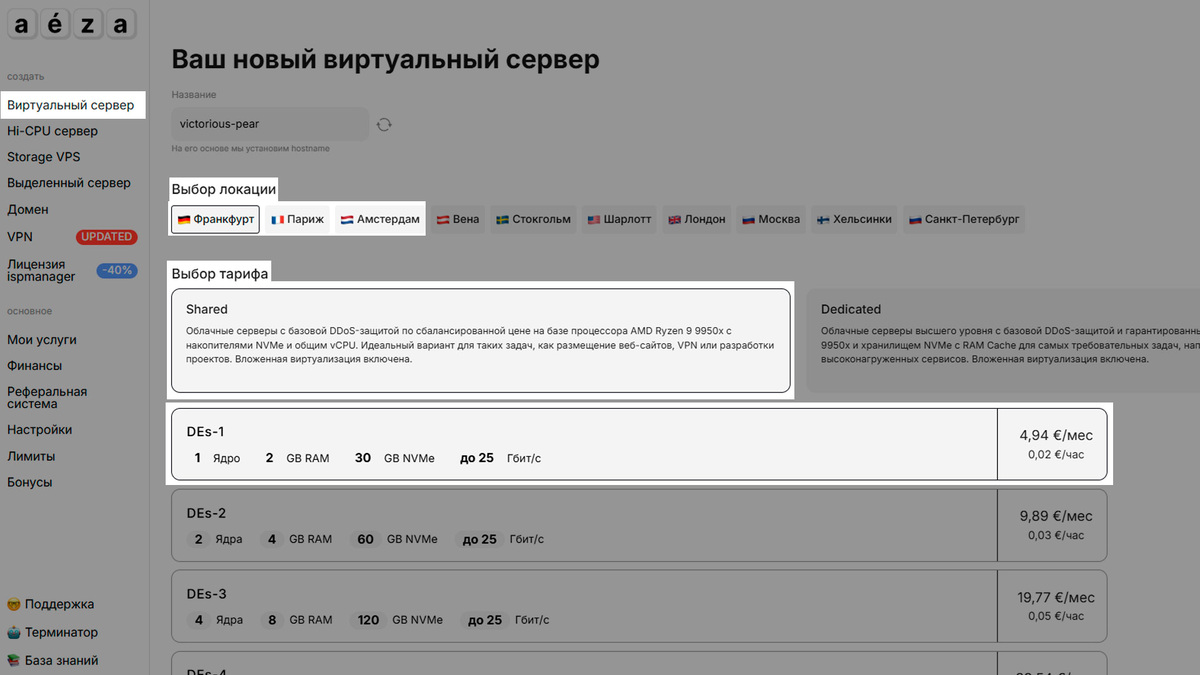Image resolution: width=1200 pixels, height=675 pixels.
Task: Click the US flag icon beside Шарлотт
Action: click(592, 219)
